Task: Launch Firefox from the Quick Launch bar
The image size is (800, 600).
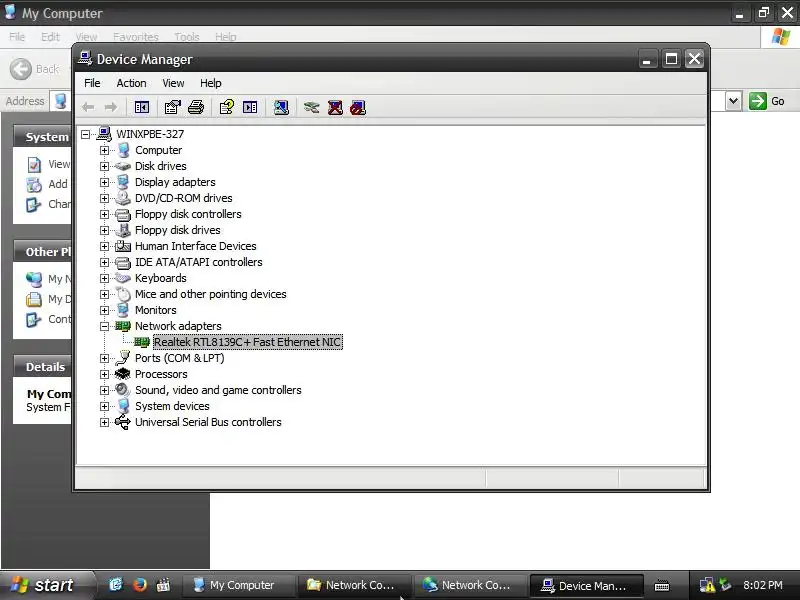Action: point(139,584)
